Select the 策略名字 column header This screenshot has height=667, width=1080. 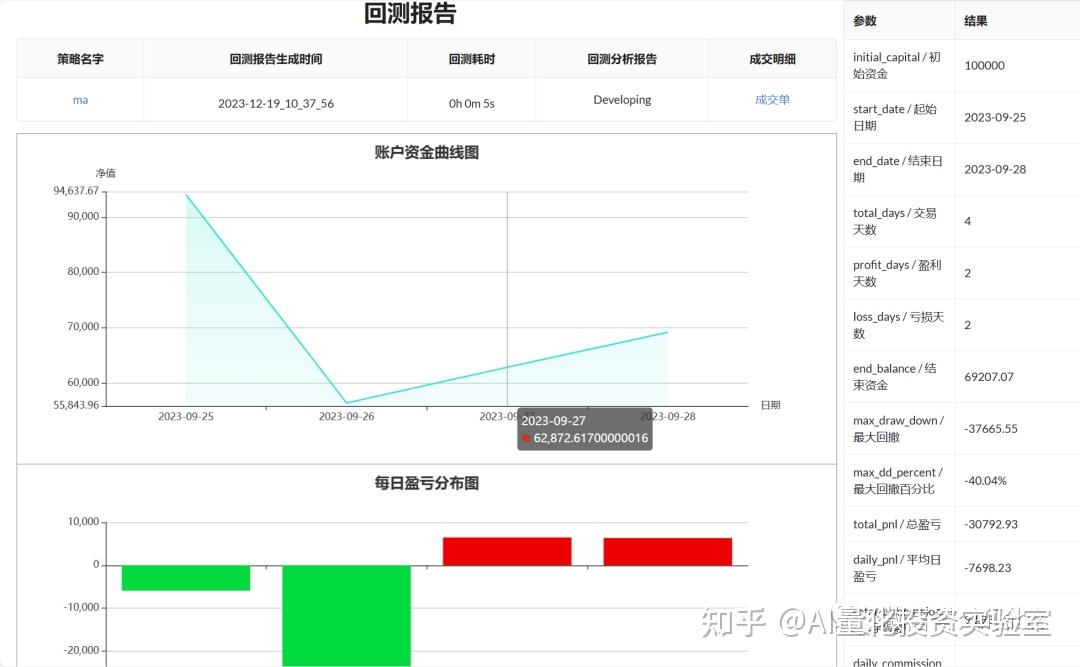[80, 59]
